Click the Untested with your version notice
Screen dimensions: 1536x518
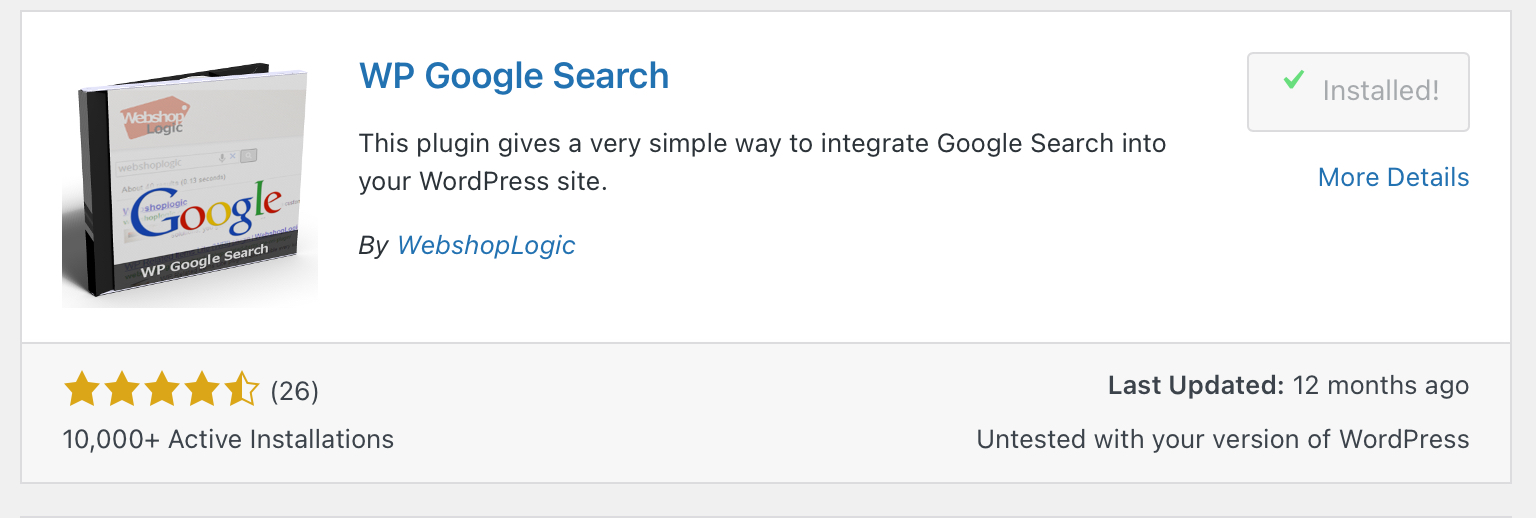point(1222,439)
